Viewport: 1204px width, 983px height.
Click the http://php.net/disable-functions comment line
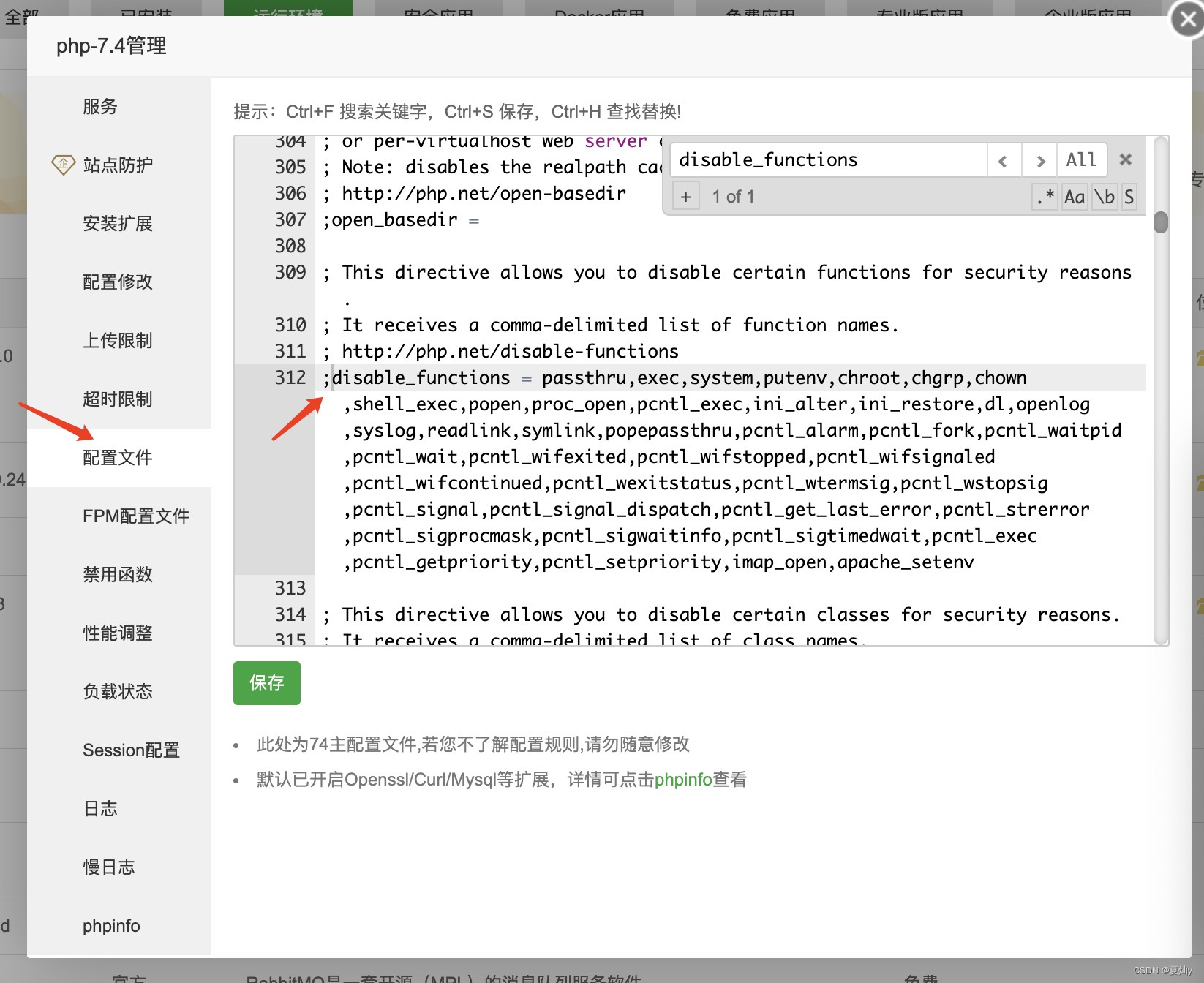pyautogui.click(x=500, y=352)
